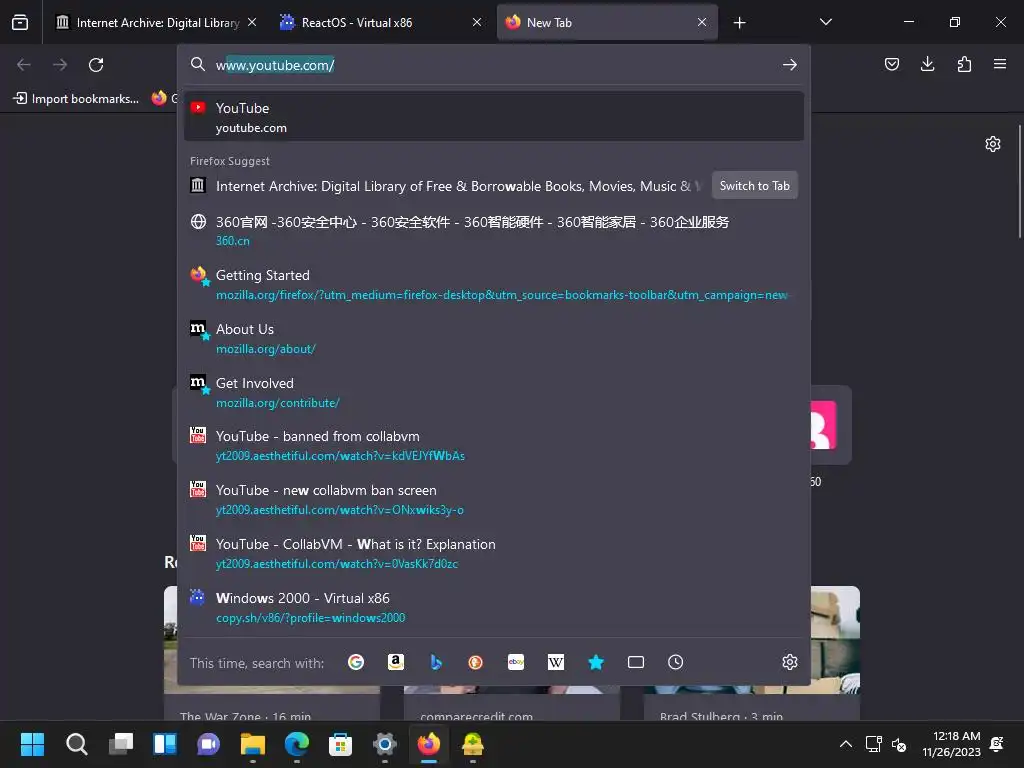The width and height of the screenshot is (1024, 768).
Task: Search in open Tabs this time
Action: [635, 662]
